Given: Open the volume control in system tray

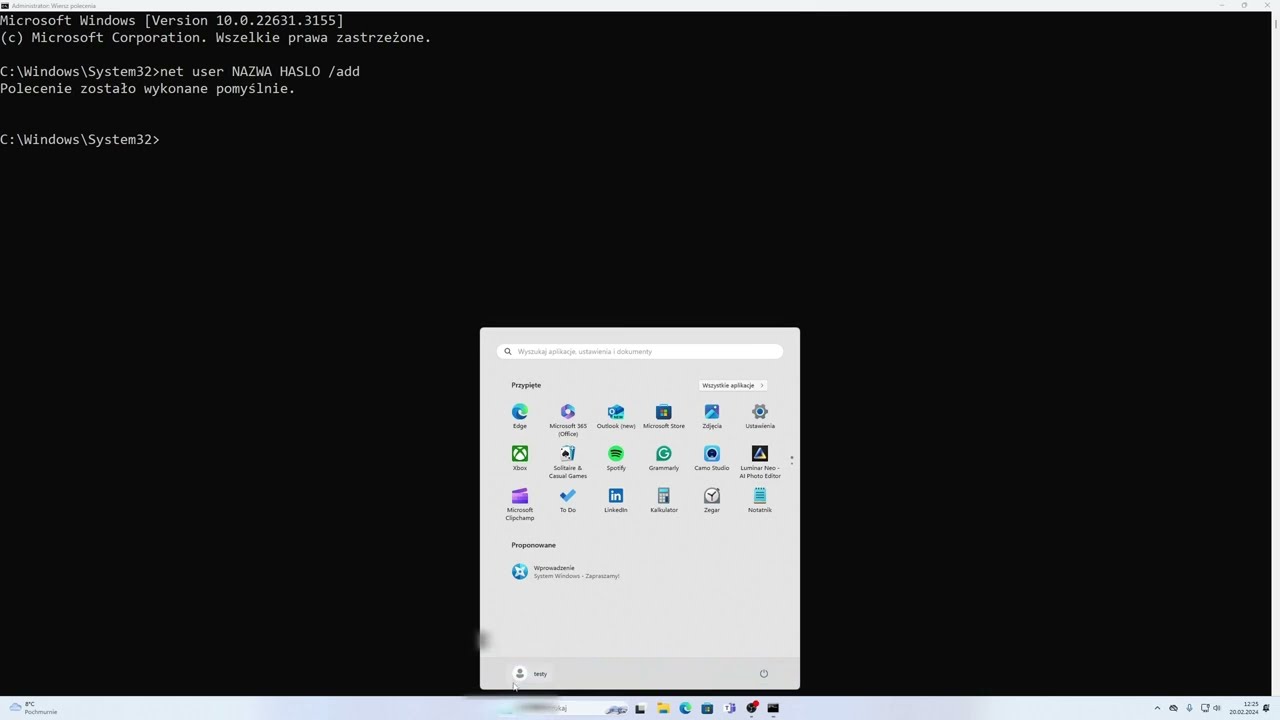Looking at the screenshot, I should [x=1217, y=708].
